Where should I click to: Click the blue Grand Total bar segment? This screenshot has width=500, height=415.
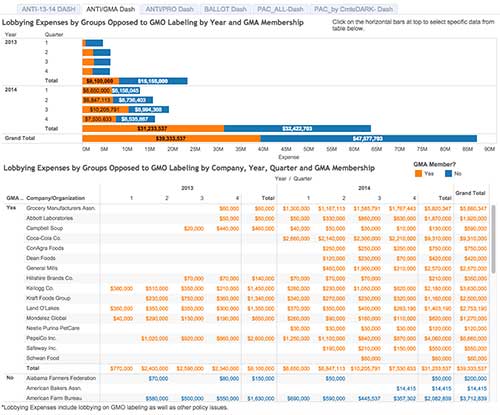point(369,138)
